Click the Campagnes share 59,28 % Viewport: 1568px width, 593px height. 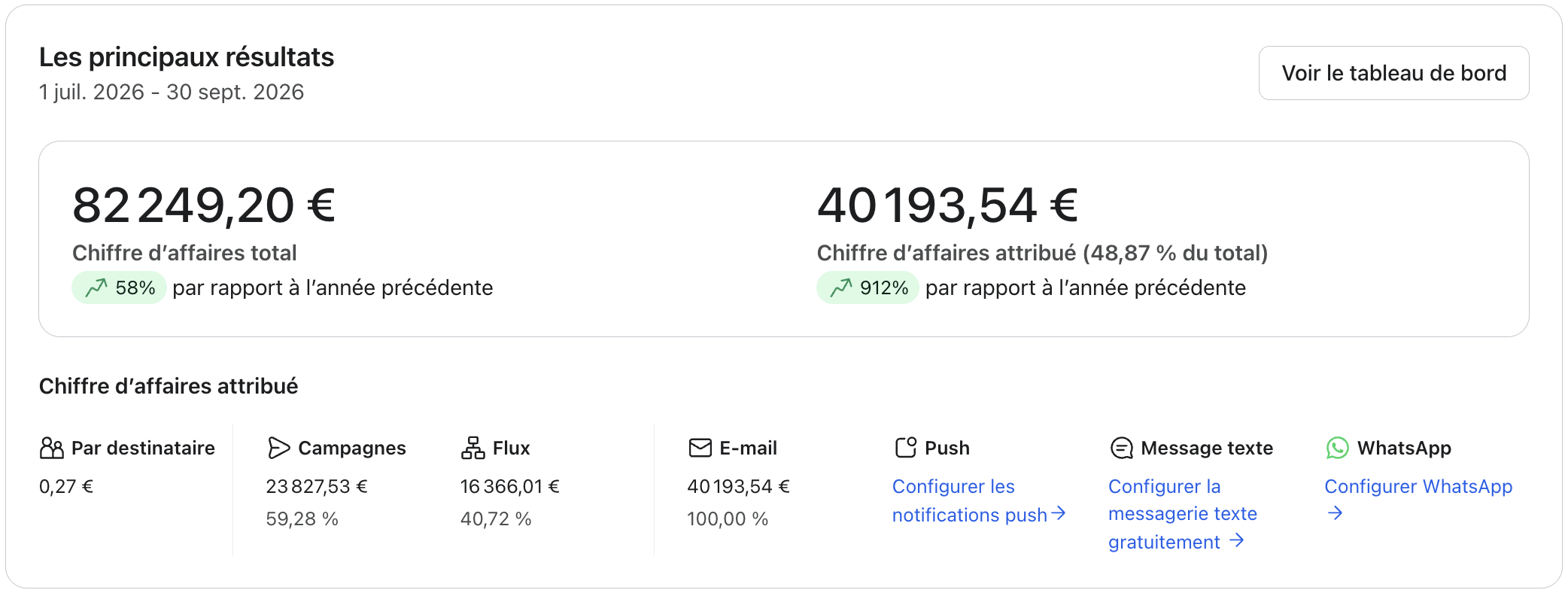[x=302, y=519]
